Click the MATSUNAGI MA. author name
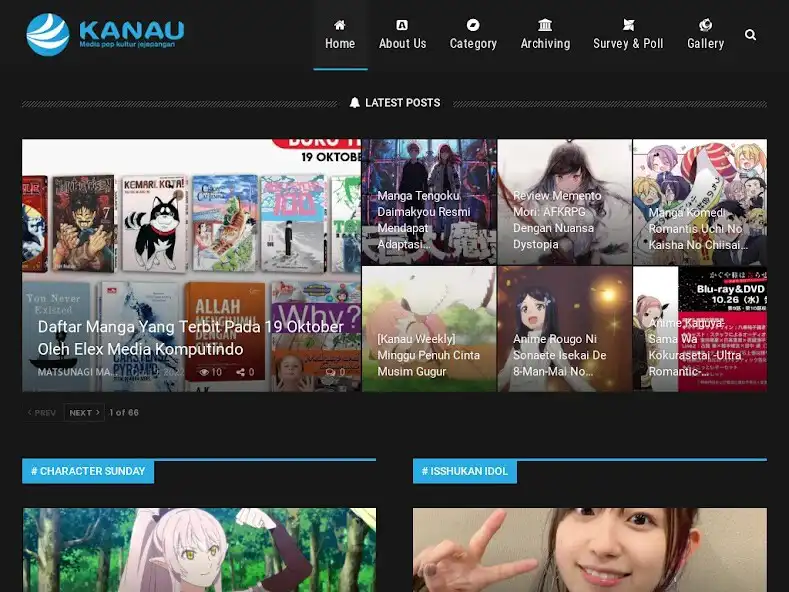The image size is (789, 592). coord(75,372)
